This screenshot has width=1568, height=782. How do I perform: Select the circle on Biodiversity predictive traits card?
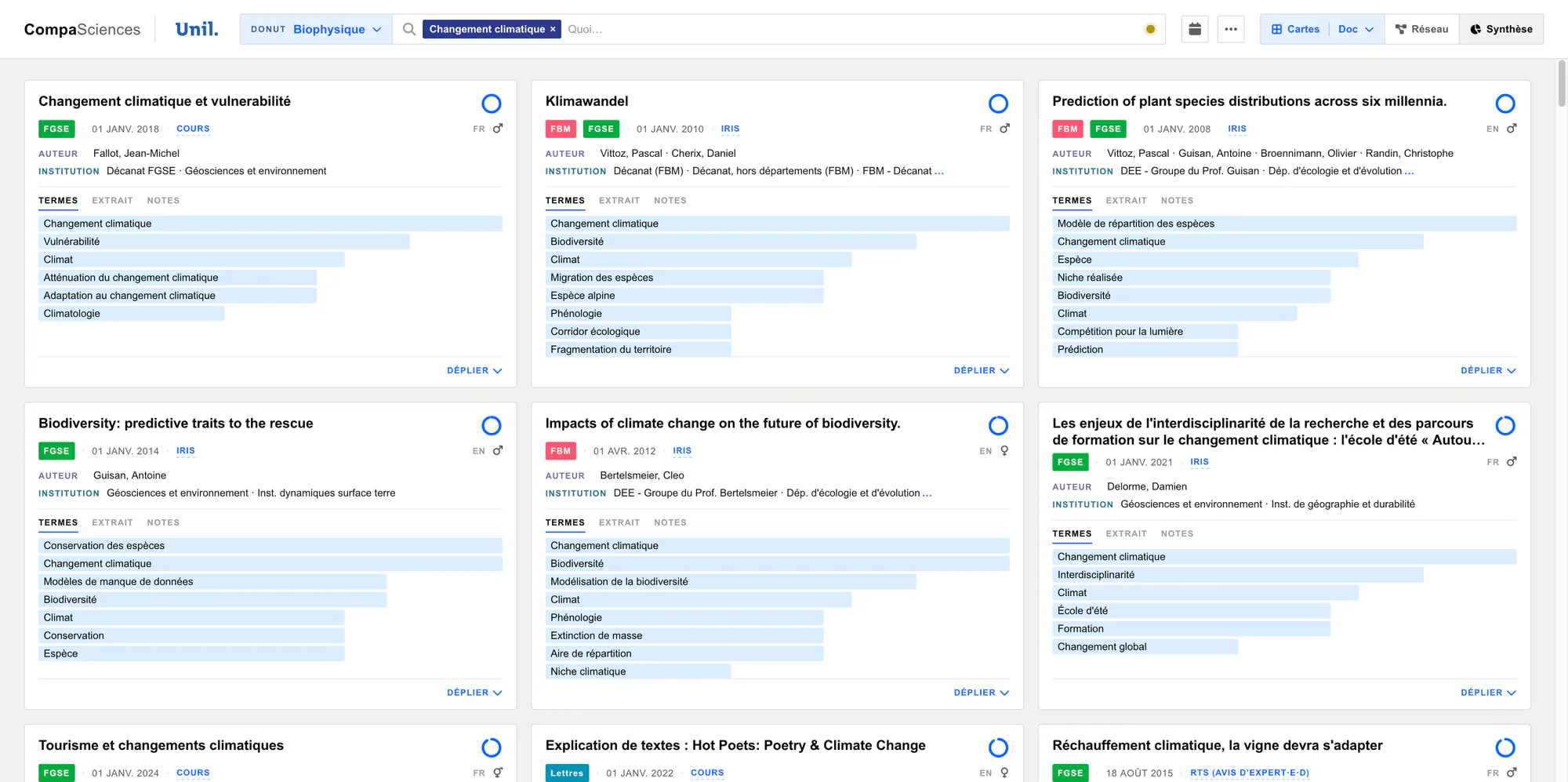click(492, 426)
